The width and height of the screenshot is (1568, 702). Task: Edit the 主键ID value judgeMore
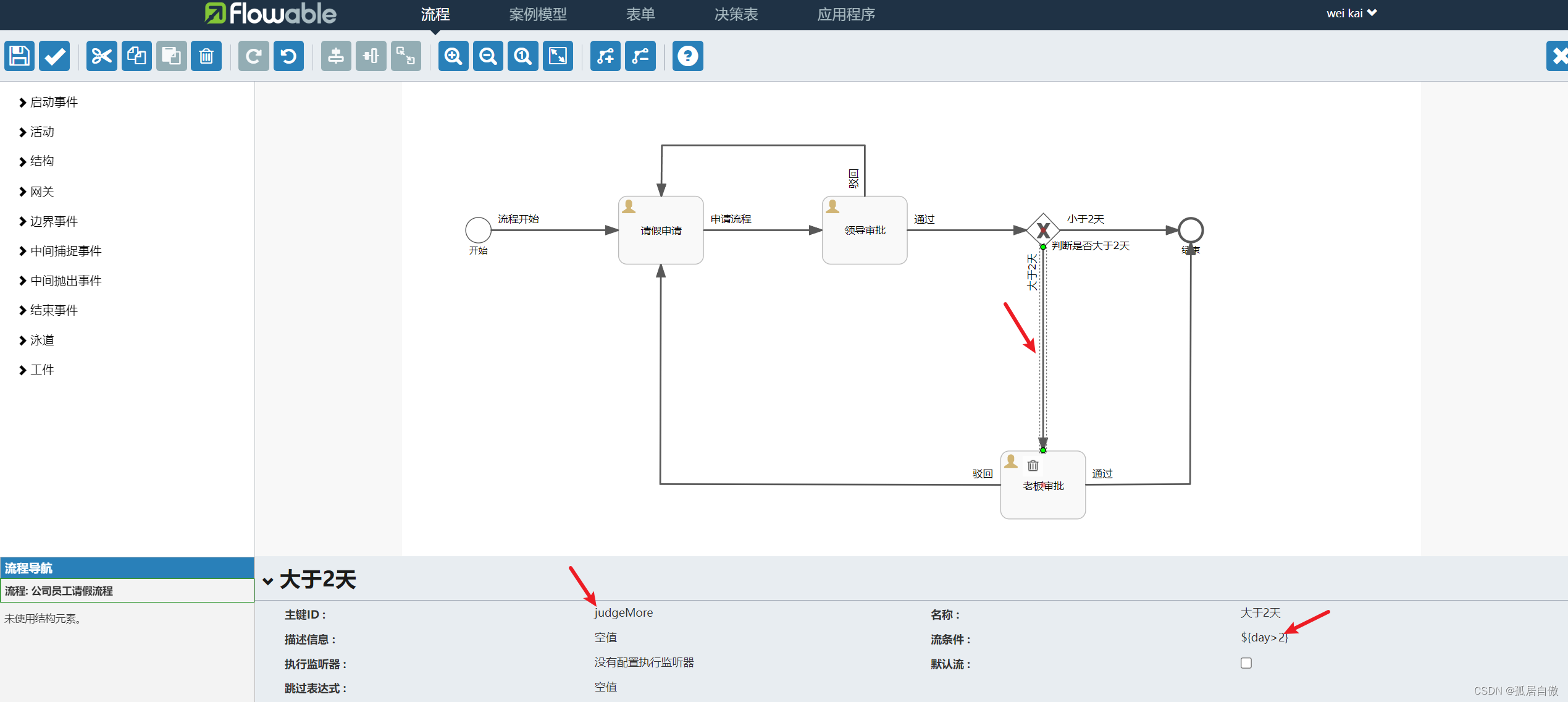623,613
